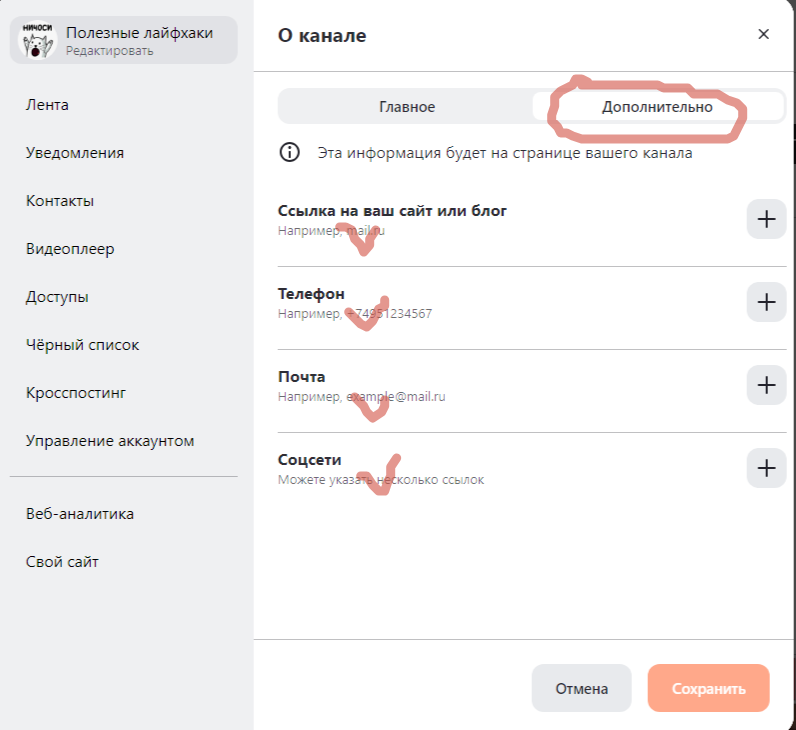This screenshot has height=730, width=796.
Task: Open Кросспостинг settings
Action: coord(76,393)
